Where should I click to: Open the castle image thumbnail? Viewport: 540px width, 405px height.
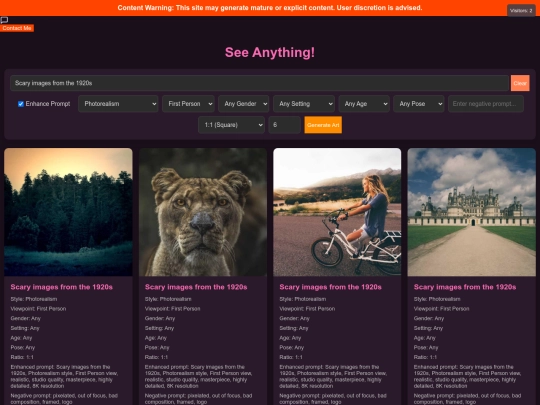pos(471,212)
